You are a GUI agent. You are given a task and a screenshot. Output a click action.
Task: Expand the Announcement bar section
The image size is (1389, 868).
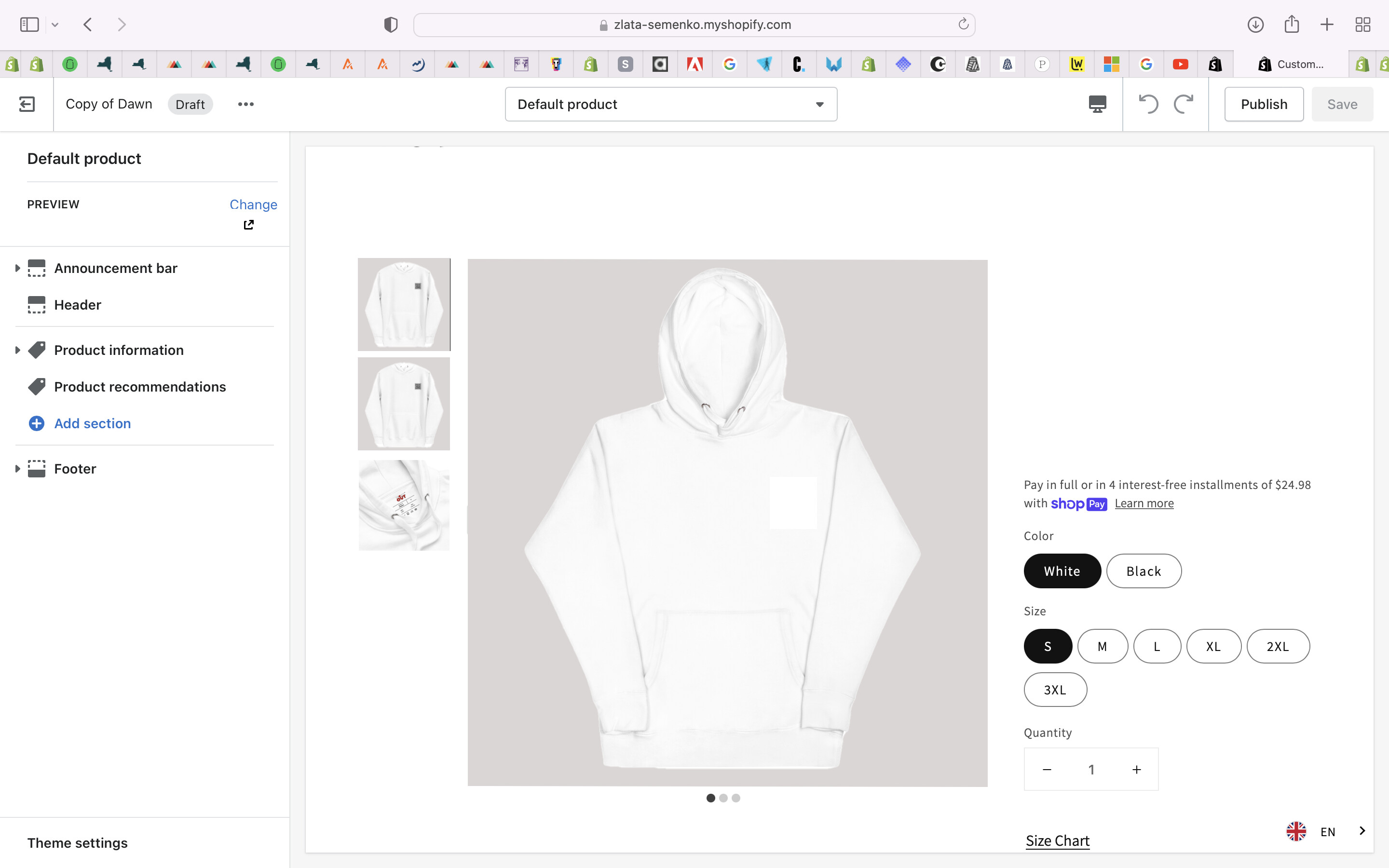click(17, 268)
